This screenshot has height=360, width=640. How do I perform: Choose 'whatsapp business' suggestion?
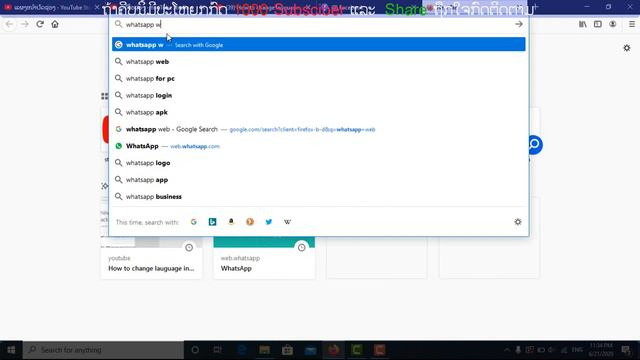(319, 196)
